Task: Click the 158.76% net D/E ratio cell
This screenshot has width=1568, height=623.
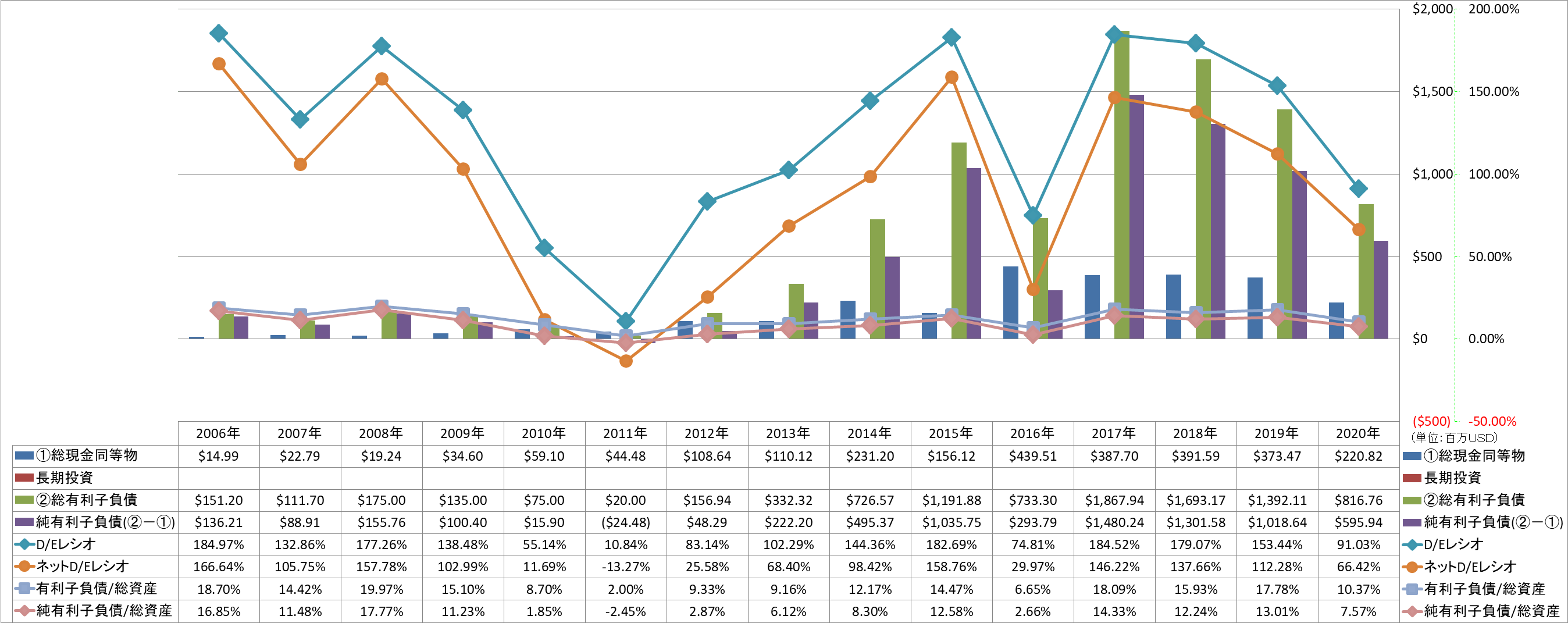Action: (952, 567)
